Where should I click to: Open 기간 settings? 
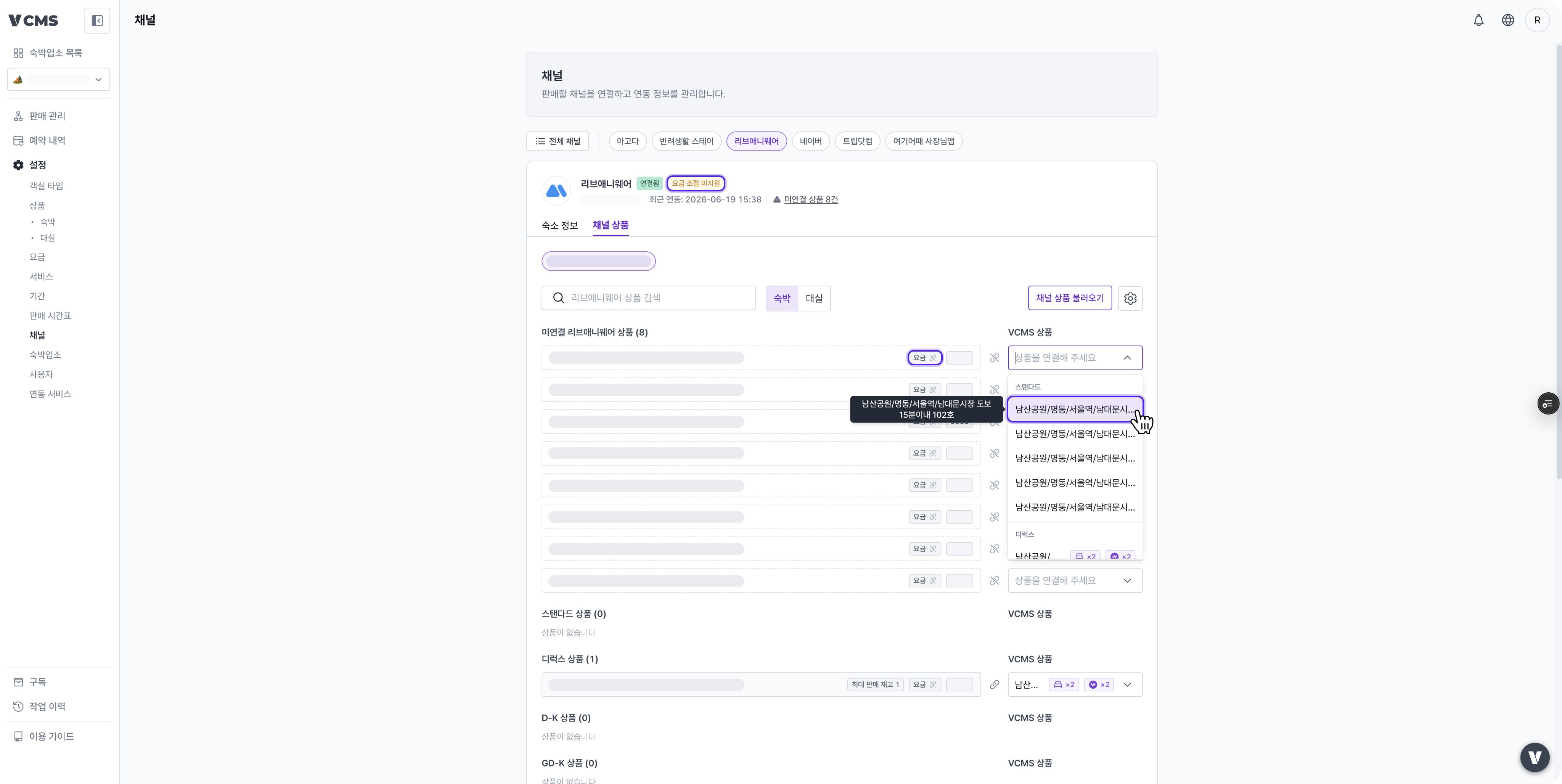click(x=37, y=296)
